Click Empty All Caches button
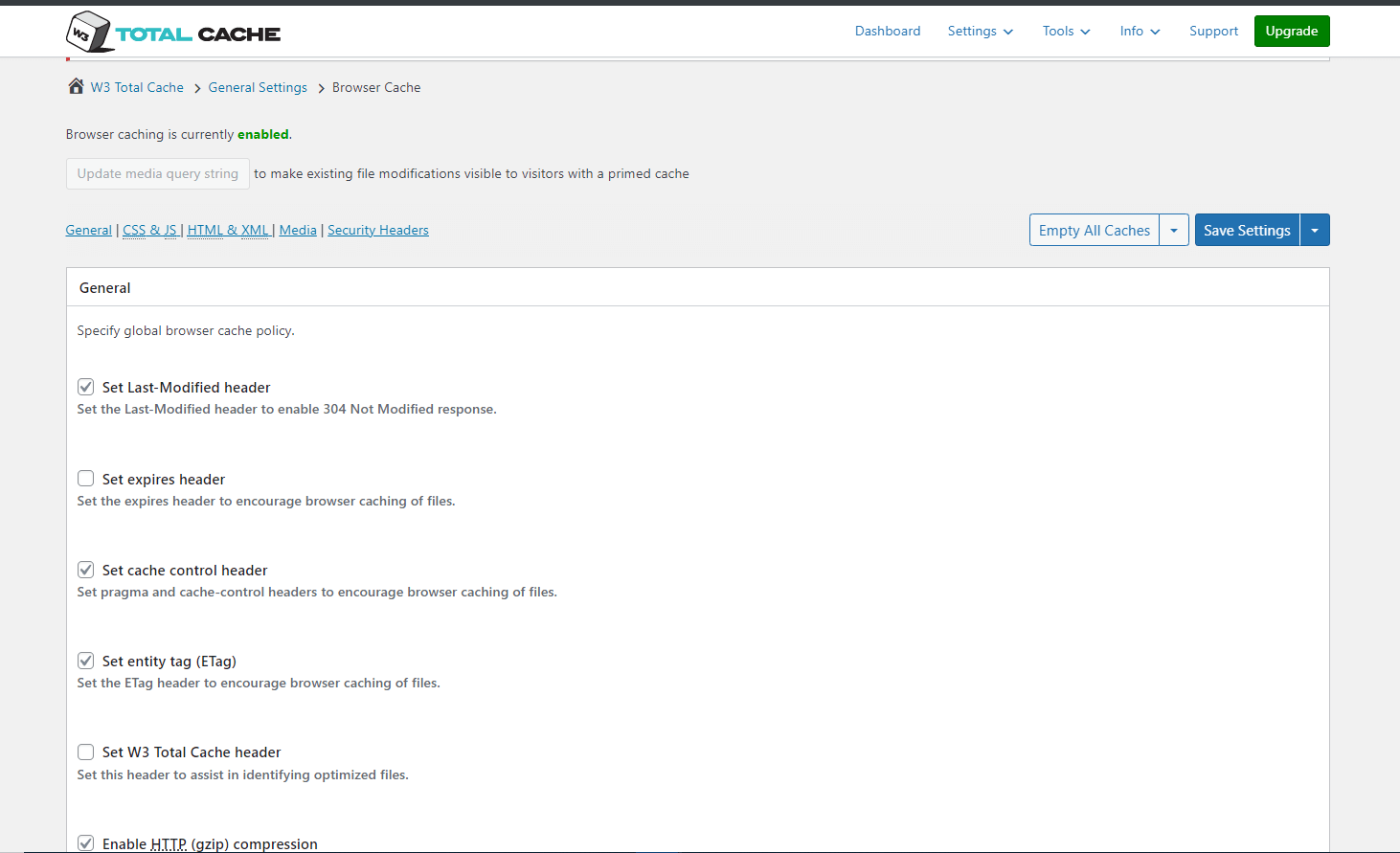 click(1095, 230)
